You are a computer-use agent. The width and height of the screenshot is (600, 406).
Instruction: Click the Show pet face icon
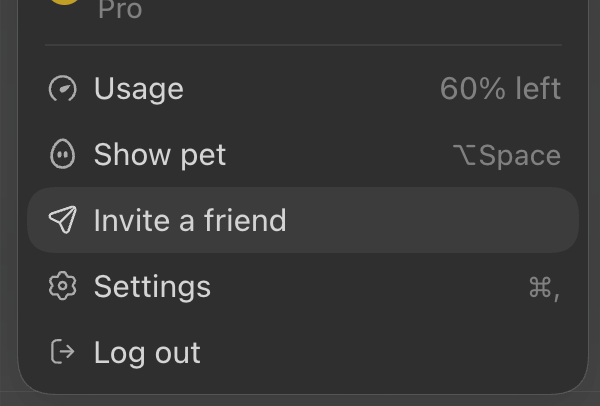(62, 154)
